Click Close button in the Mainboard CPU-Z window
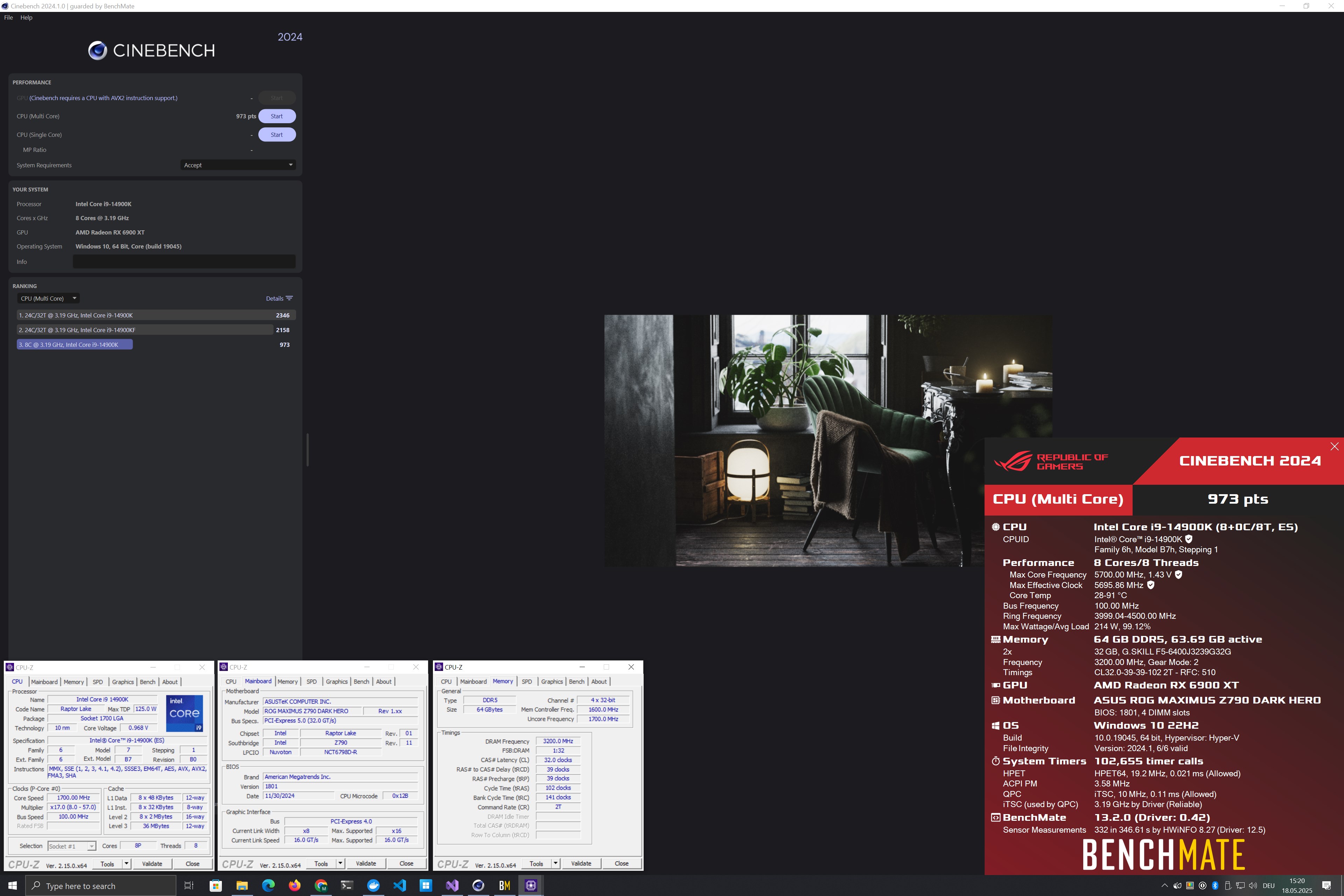This screenshot has width=1344, height=896. 406,863
